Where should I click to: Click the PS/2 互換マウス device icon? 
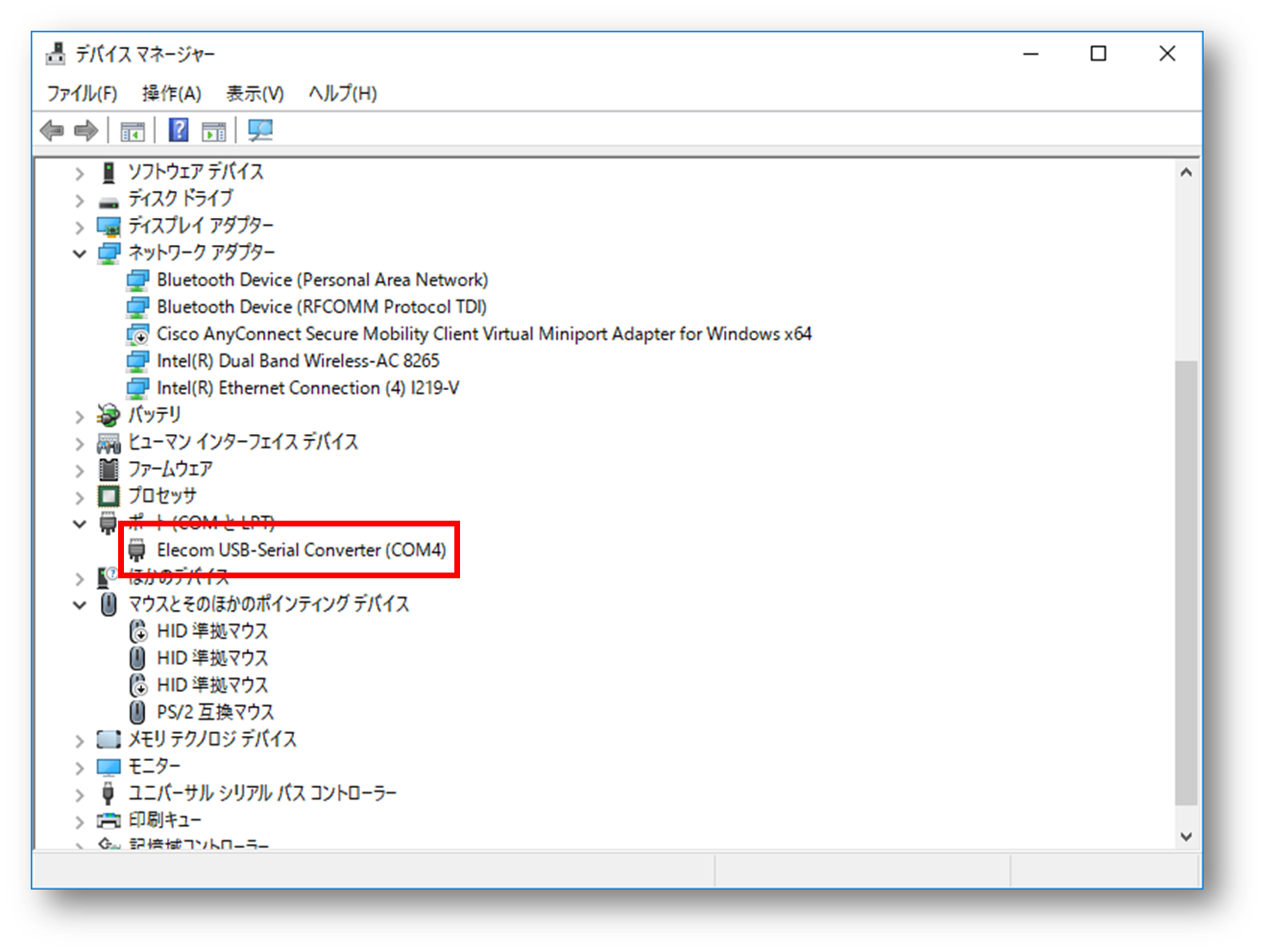coord(137,712)
